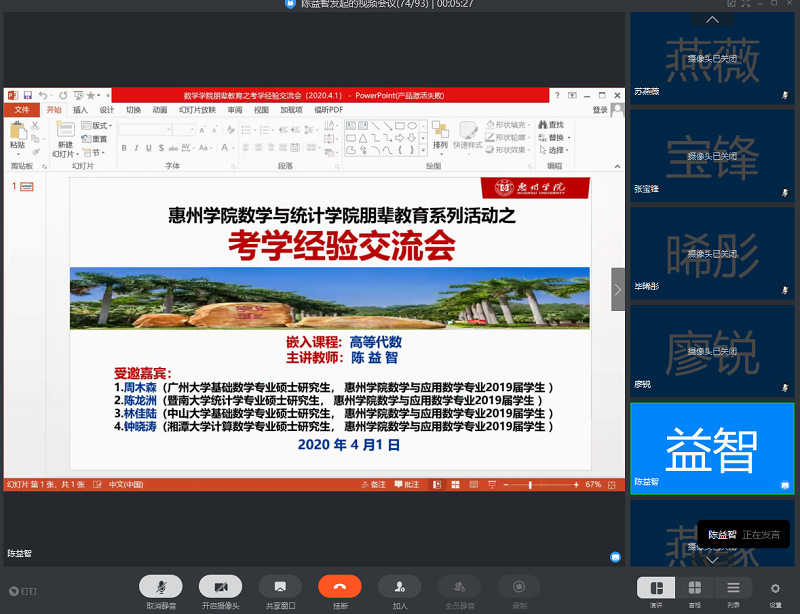Click the 加人 add participant icon
This screenshot has height=614, width=800.
pos(400,587)
